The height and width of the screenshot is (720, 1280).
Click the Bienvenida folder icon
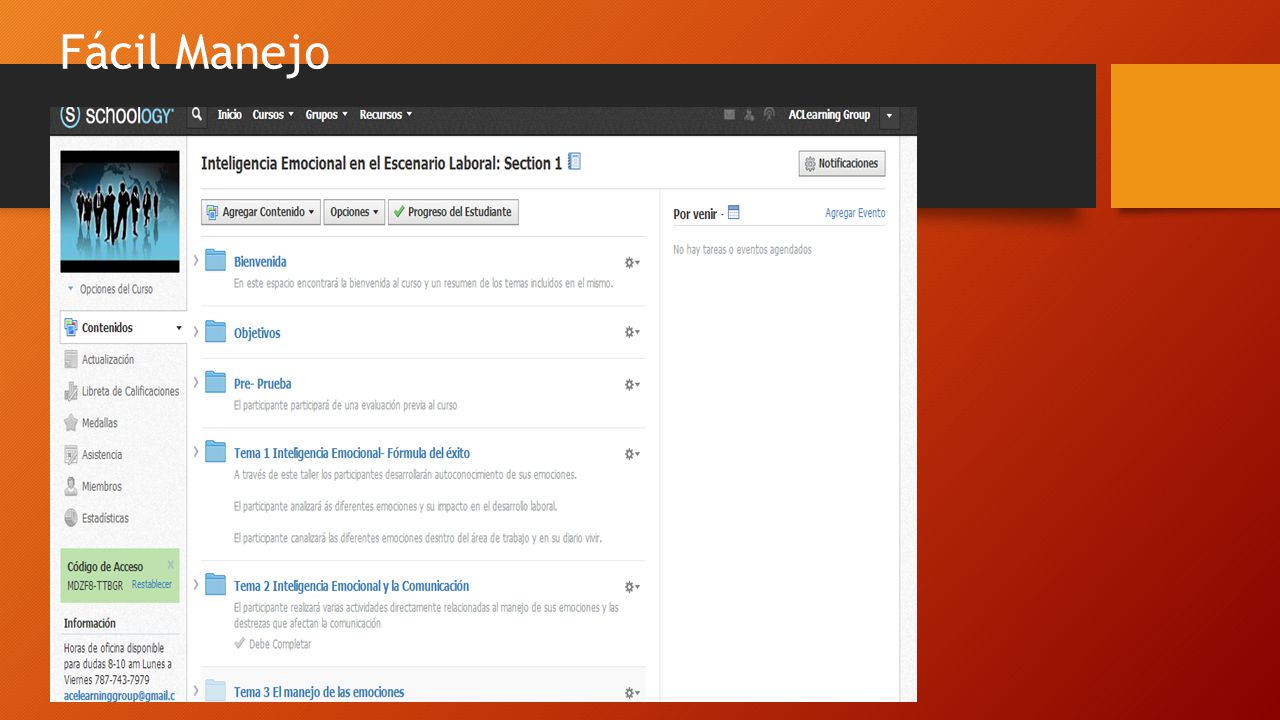point(215,260)
